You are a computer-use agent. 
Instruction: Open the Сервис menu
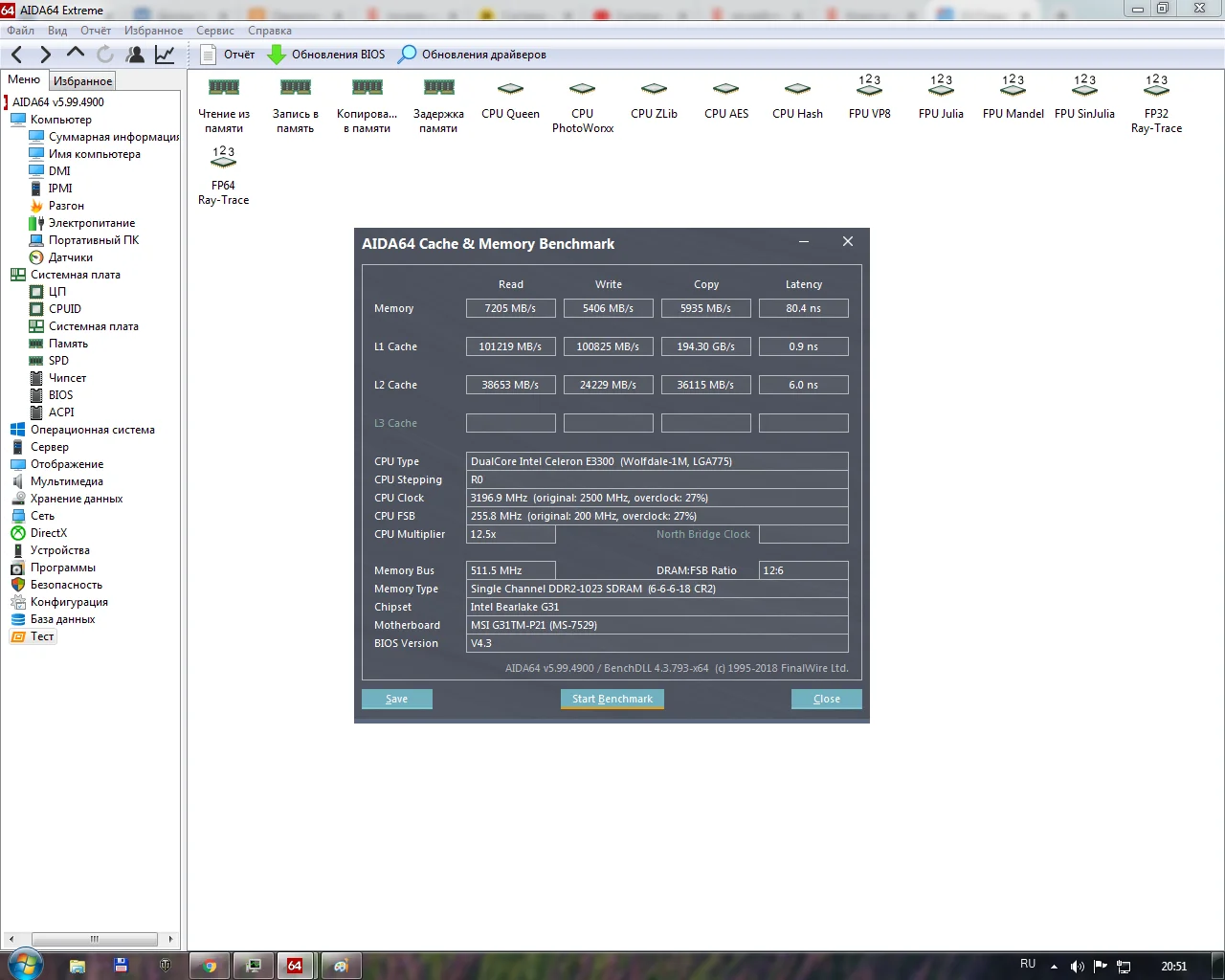[x=214, y=31]
